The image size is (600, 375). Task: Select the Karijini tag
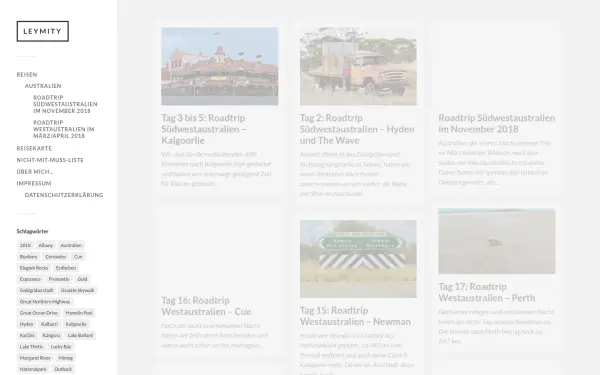[27, 336]
